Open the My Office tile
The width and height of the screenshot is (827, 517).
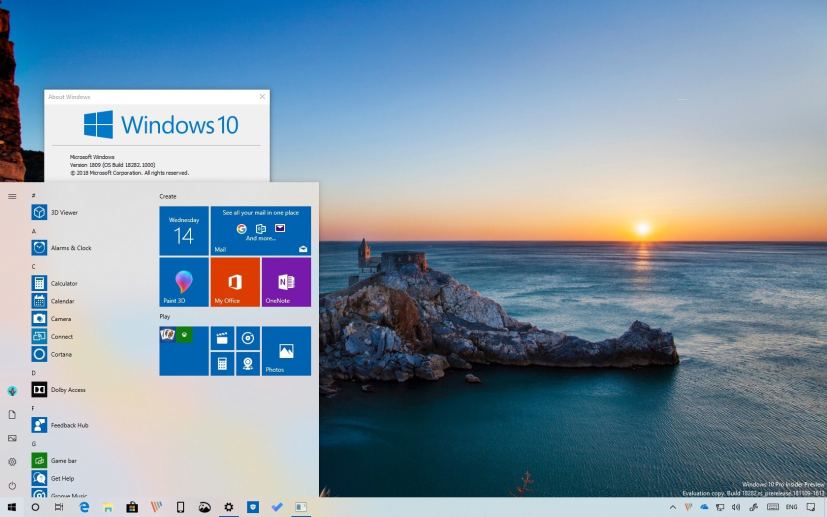[x=235, y=282]
